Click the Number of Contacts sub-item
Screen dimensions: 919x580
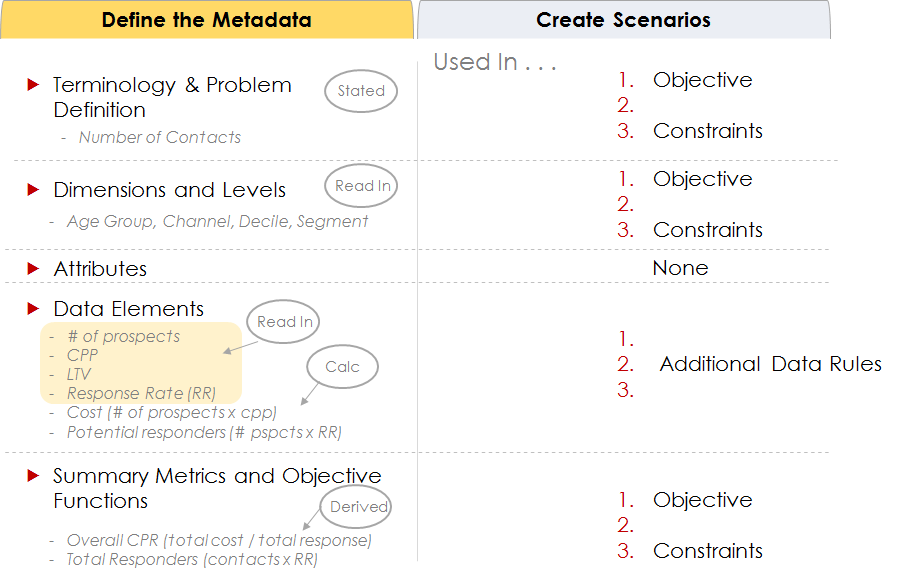pos(160,137)
